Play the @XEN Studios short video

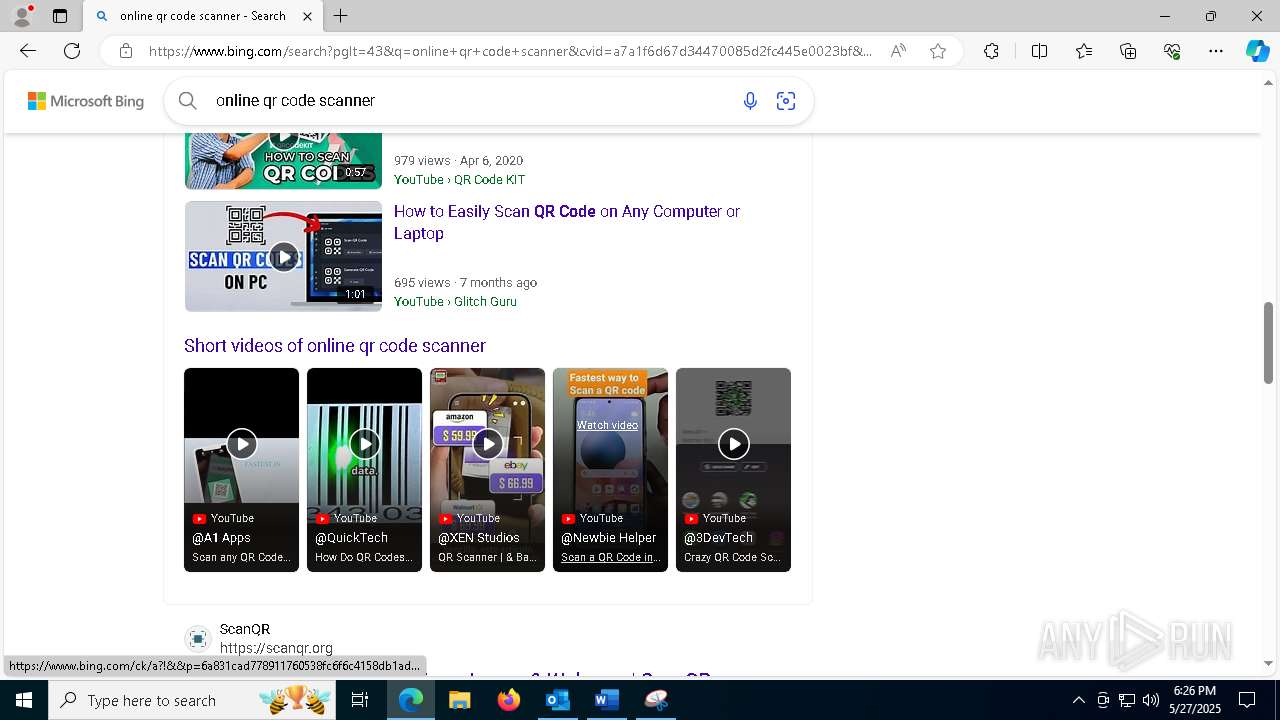pyautogui.click(x=487, y=444)
